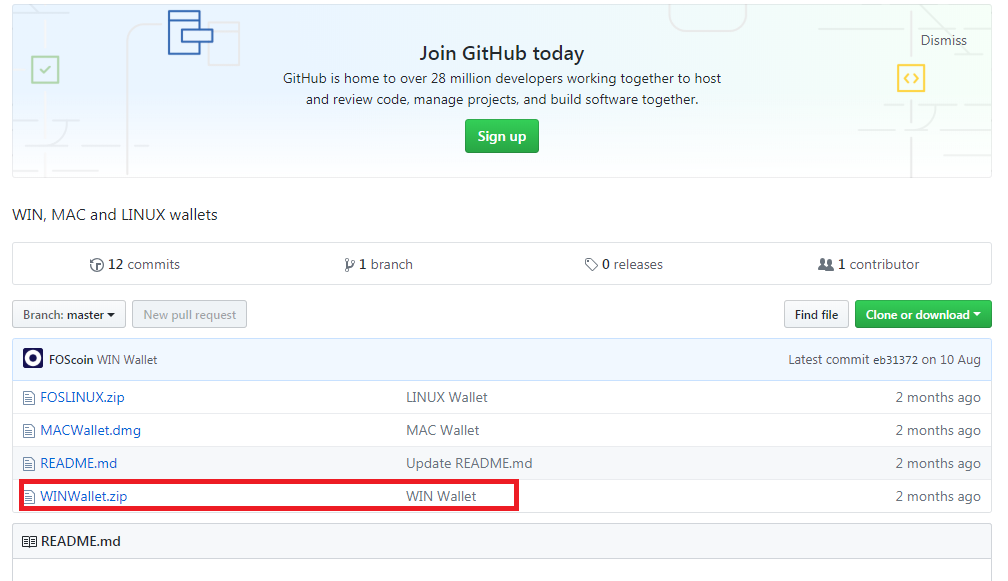Click the file icon beside FOSLINUX.zip
This screenshot has height=581, width=1008.
point(29,398)
